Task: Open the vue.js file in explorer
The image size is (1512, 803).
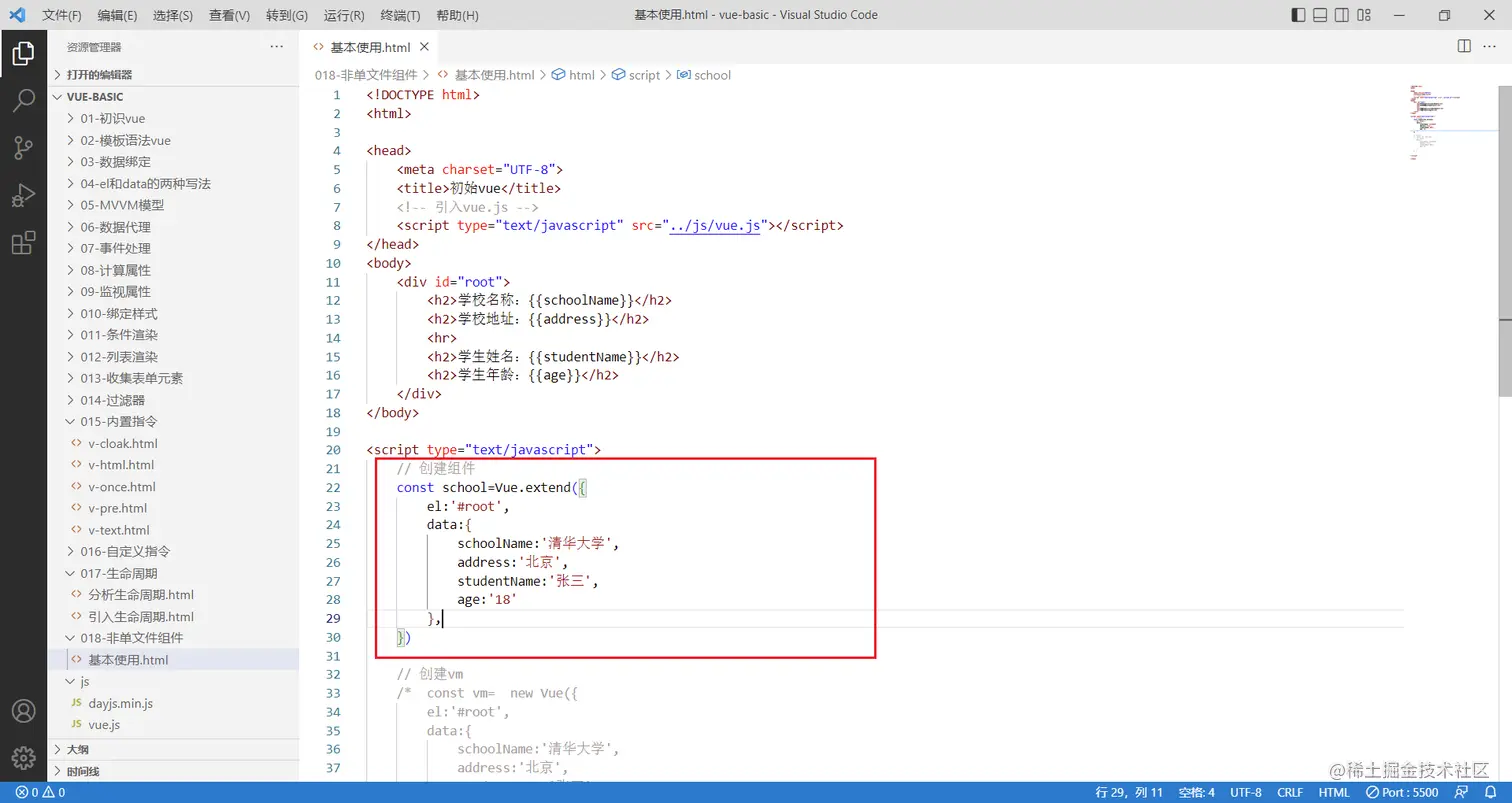Action: click(x=104, y=725)
